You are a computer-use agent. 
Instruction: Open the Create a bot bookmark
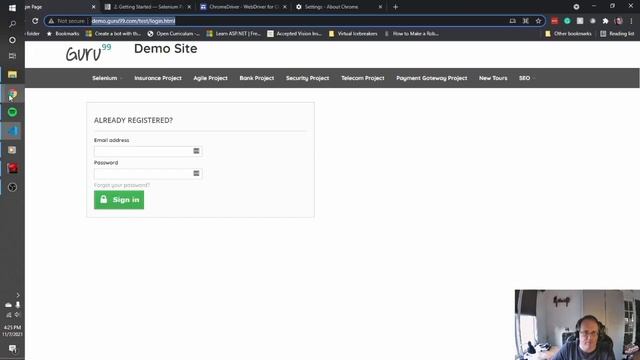(113, 33)
